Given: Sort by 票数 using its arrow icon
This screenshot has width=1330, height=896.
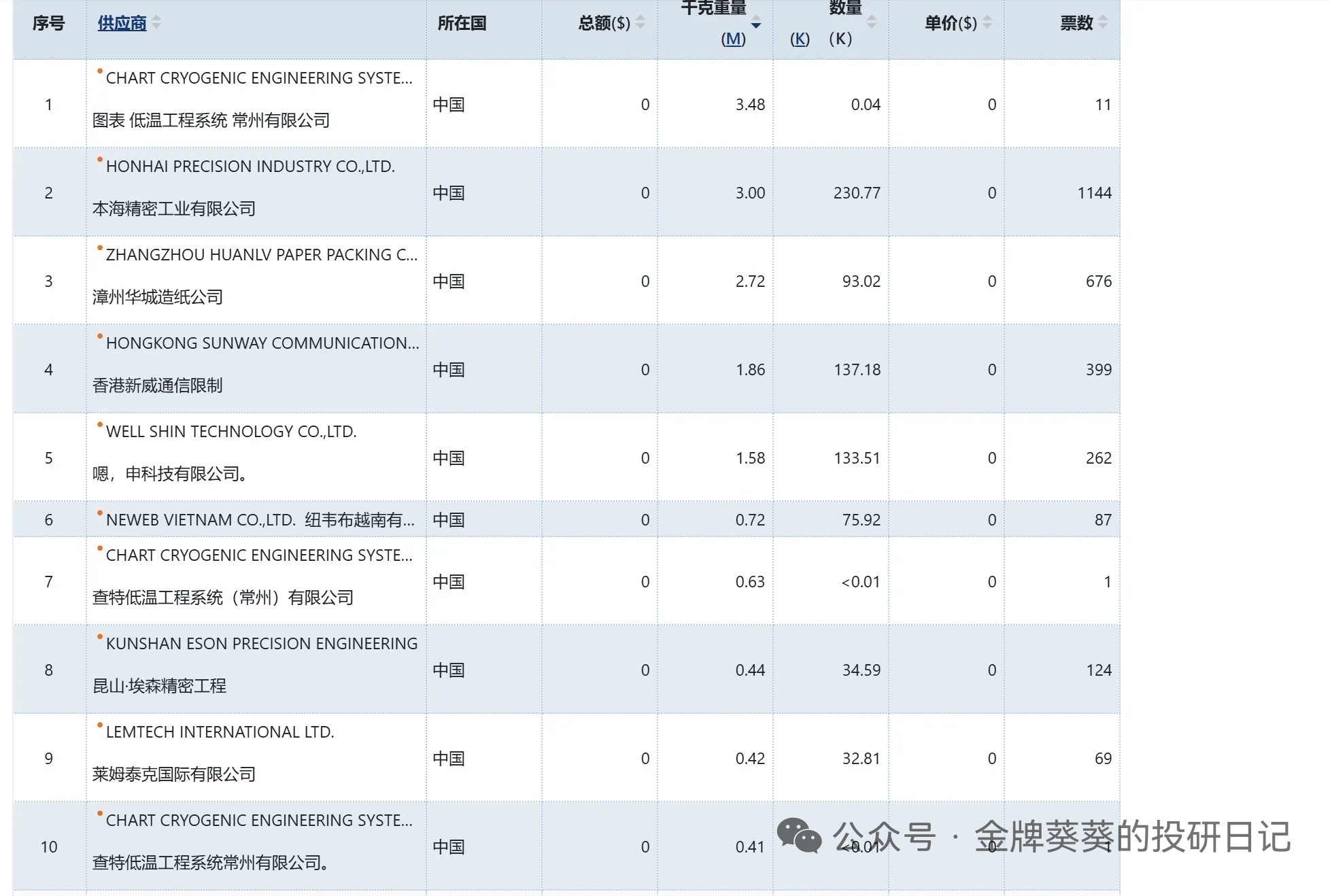Looking at the screenshot, I should pyautogui.click(x=1103, y=22).
